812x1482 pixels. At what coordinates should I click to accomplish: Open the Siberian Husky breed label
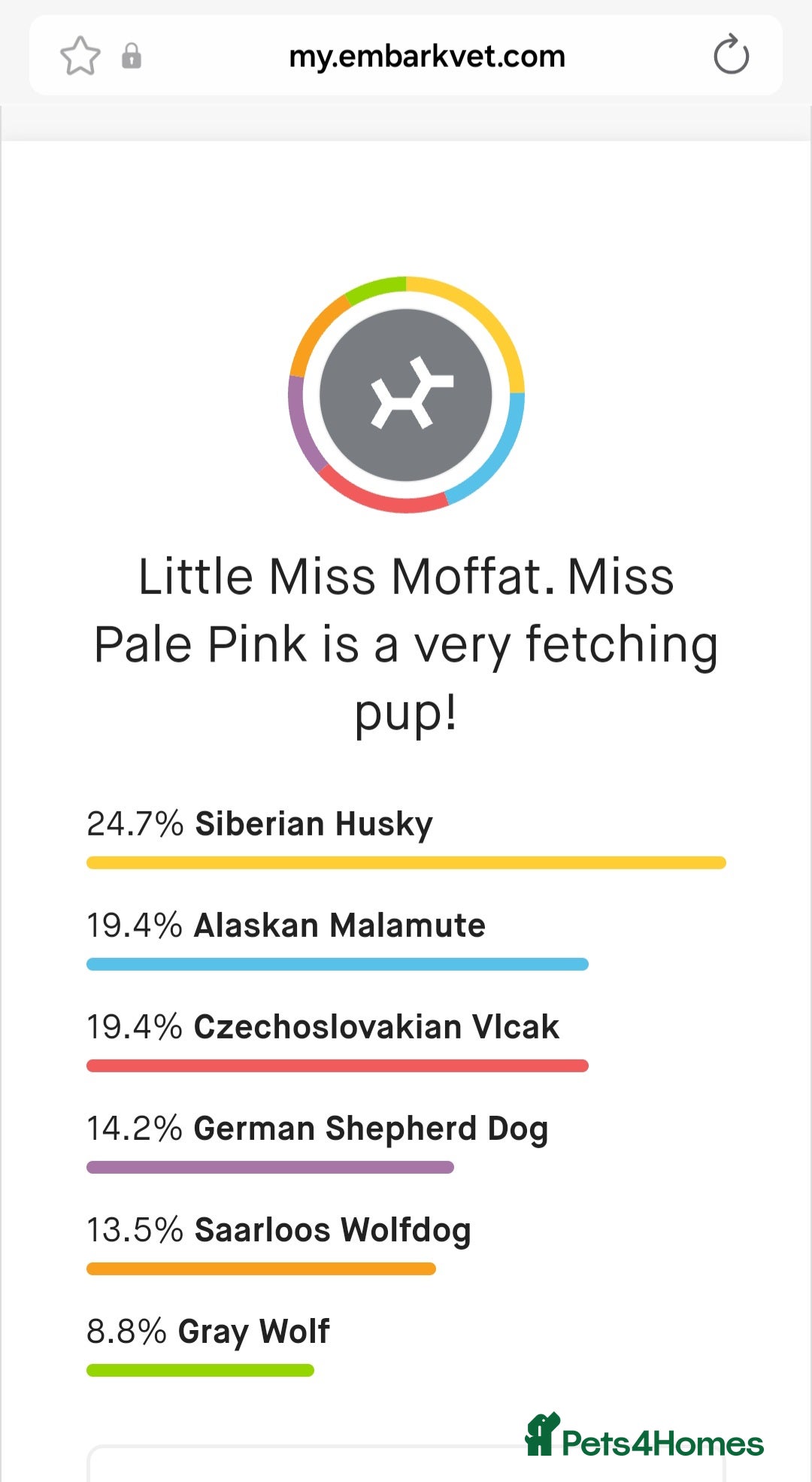[314, 823]
